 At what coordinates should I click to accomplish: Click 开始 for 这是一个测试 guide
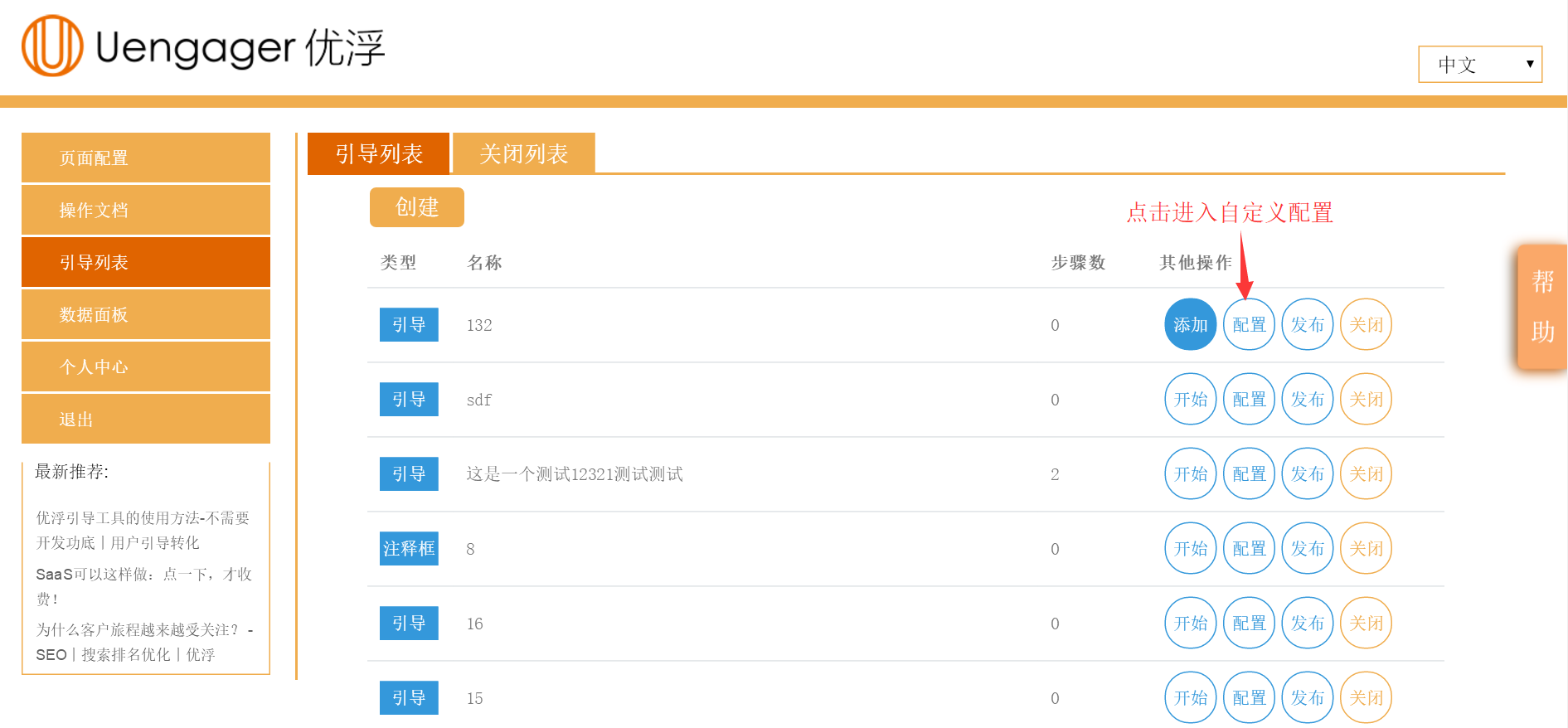1190,473
